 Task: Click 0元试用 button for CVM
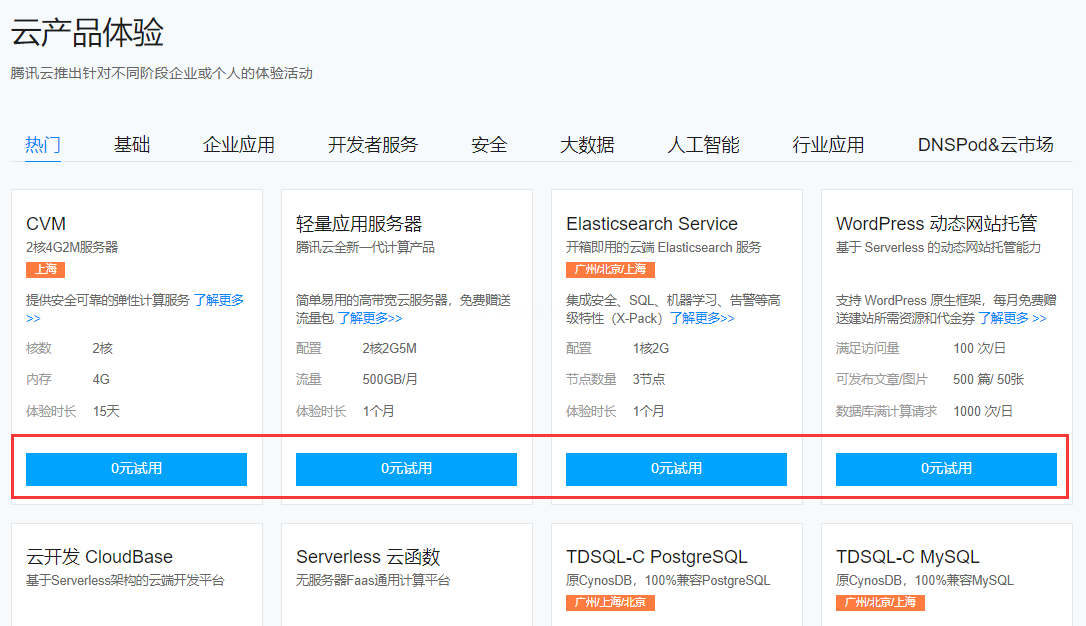pyautogui.click(x=136, y=468)
